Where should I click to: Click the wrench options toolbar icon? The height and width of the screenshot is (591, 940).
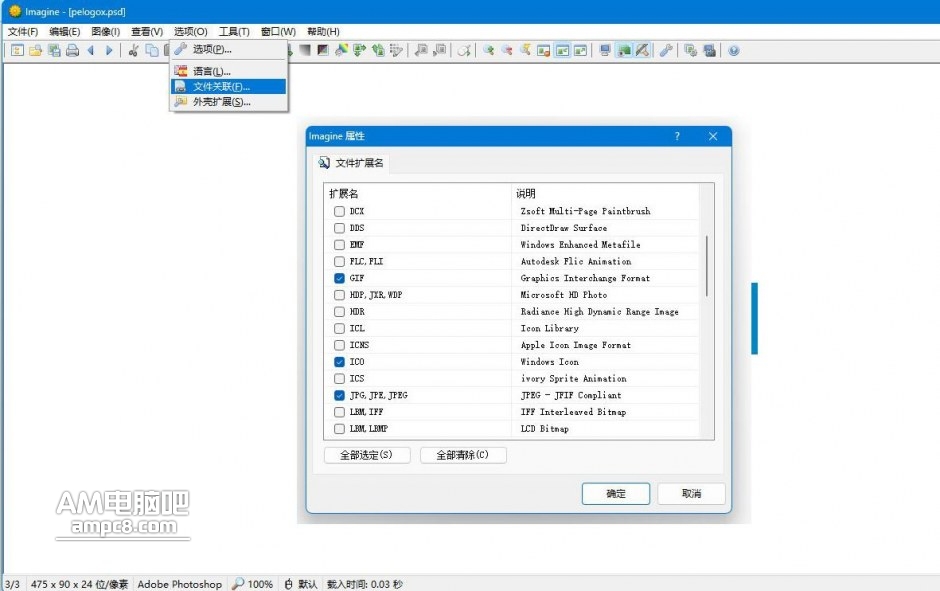666,50
